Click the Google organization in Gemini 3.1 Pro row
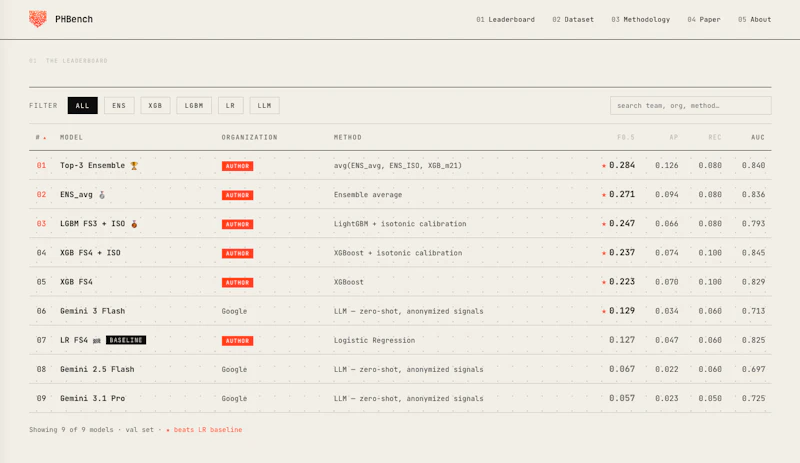The height and width of the screenshot is (463, 800). point(234,399)
